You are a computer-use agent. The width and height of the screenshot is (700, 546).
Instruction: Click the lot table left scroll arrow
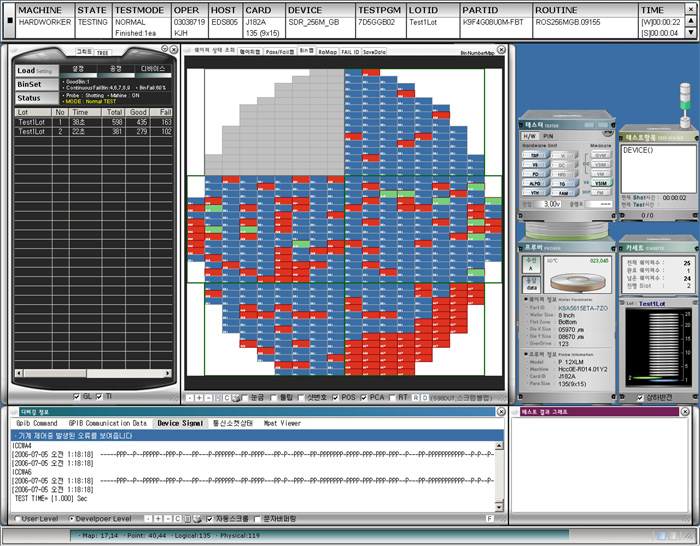pyautogui.click(x=18, y=373)
